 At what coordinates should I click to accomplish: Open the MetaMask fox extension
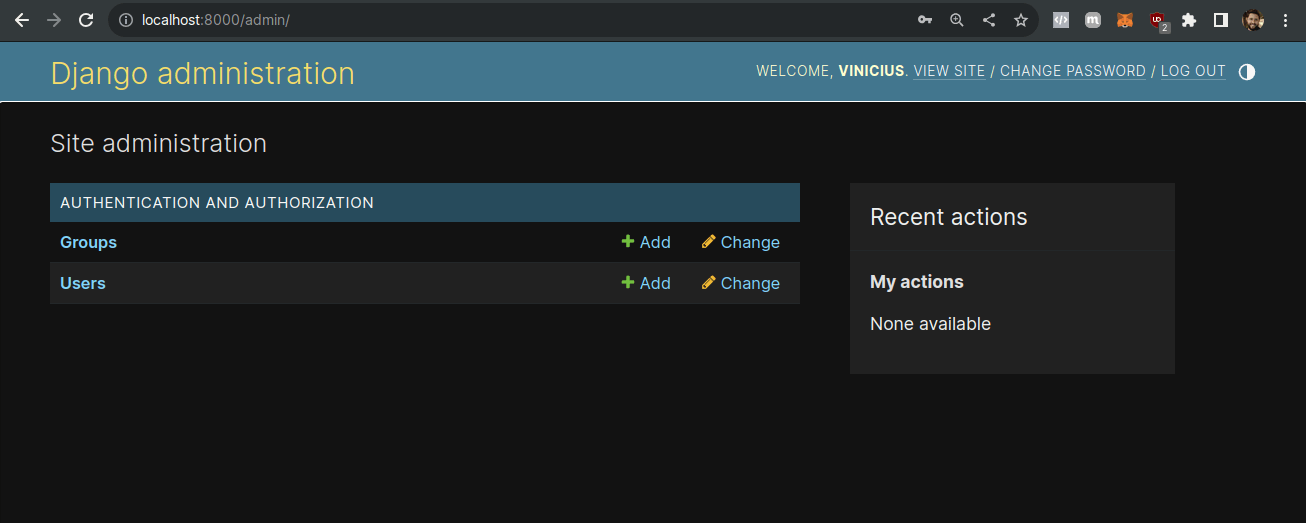coord(1125,20)
